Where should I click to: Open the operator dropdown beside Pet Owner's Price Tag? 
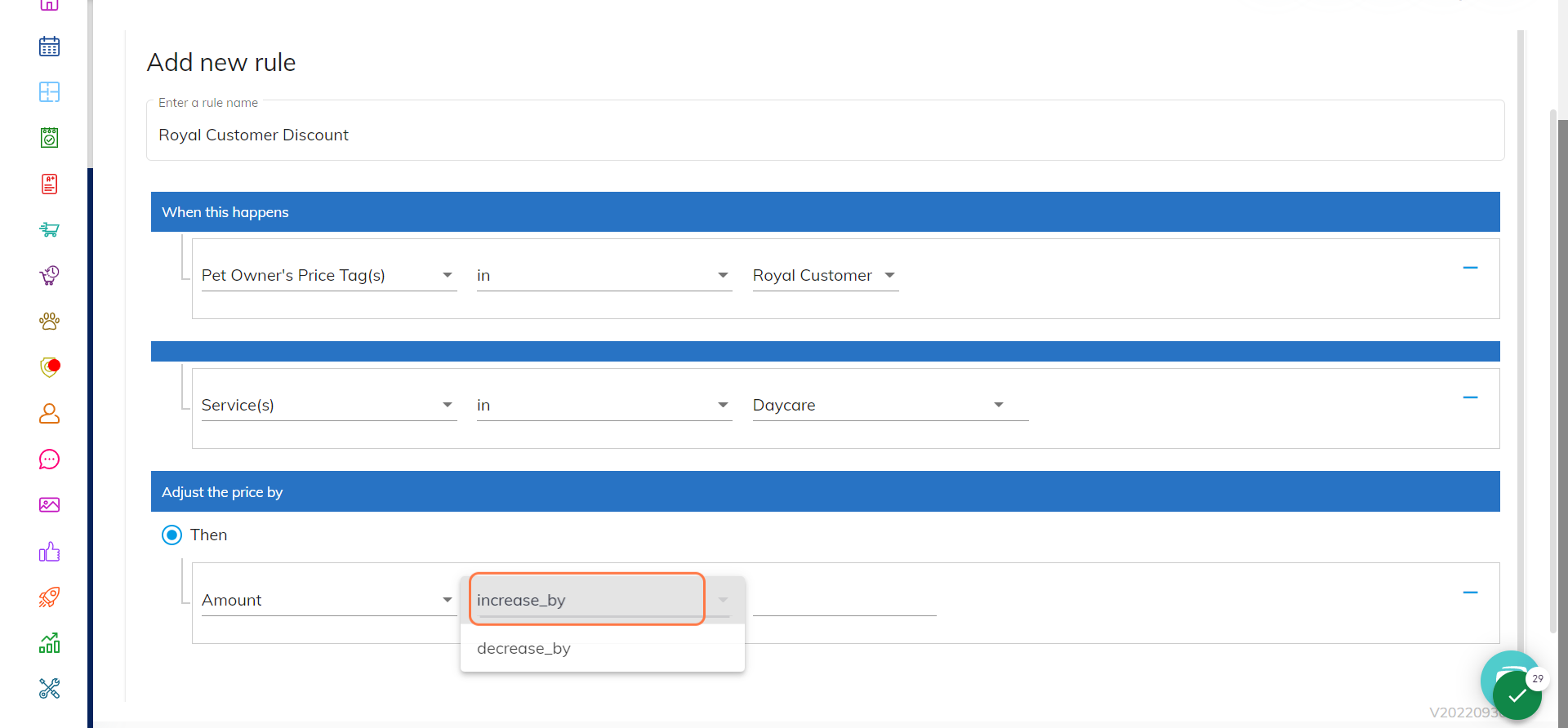click(x=604, y=276)
